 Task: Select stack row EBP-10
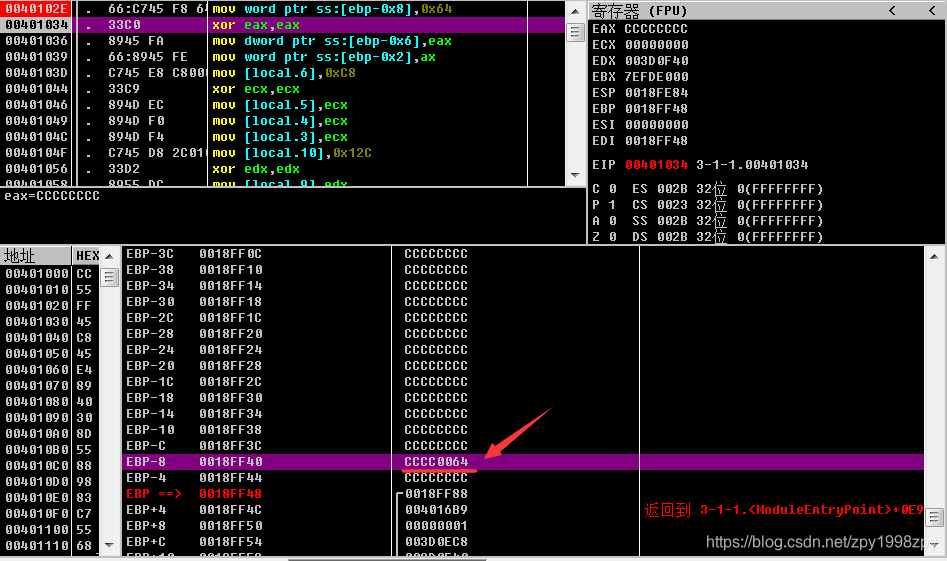pos(523,429)
